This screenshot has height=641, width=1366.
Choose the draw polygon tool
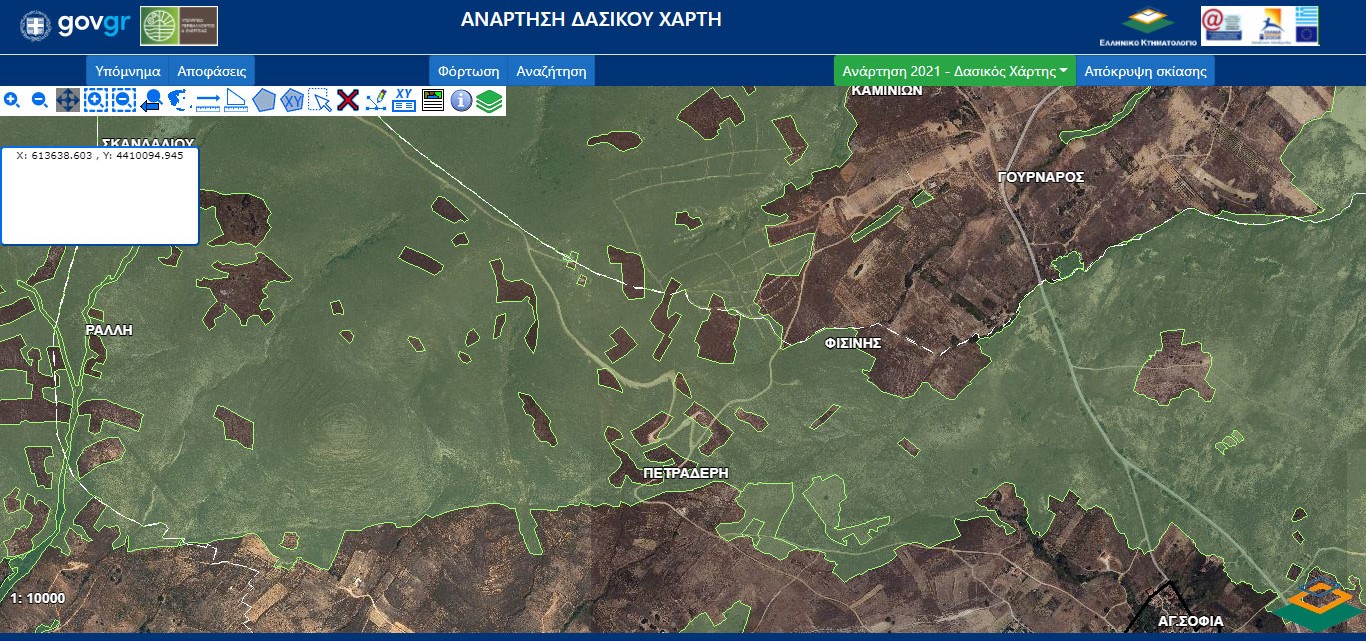pos(264,100)
